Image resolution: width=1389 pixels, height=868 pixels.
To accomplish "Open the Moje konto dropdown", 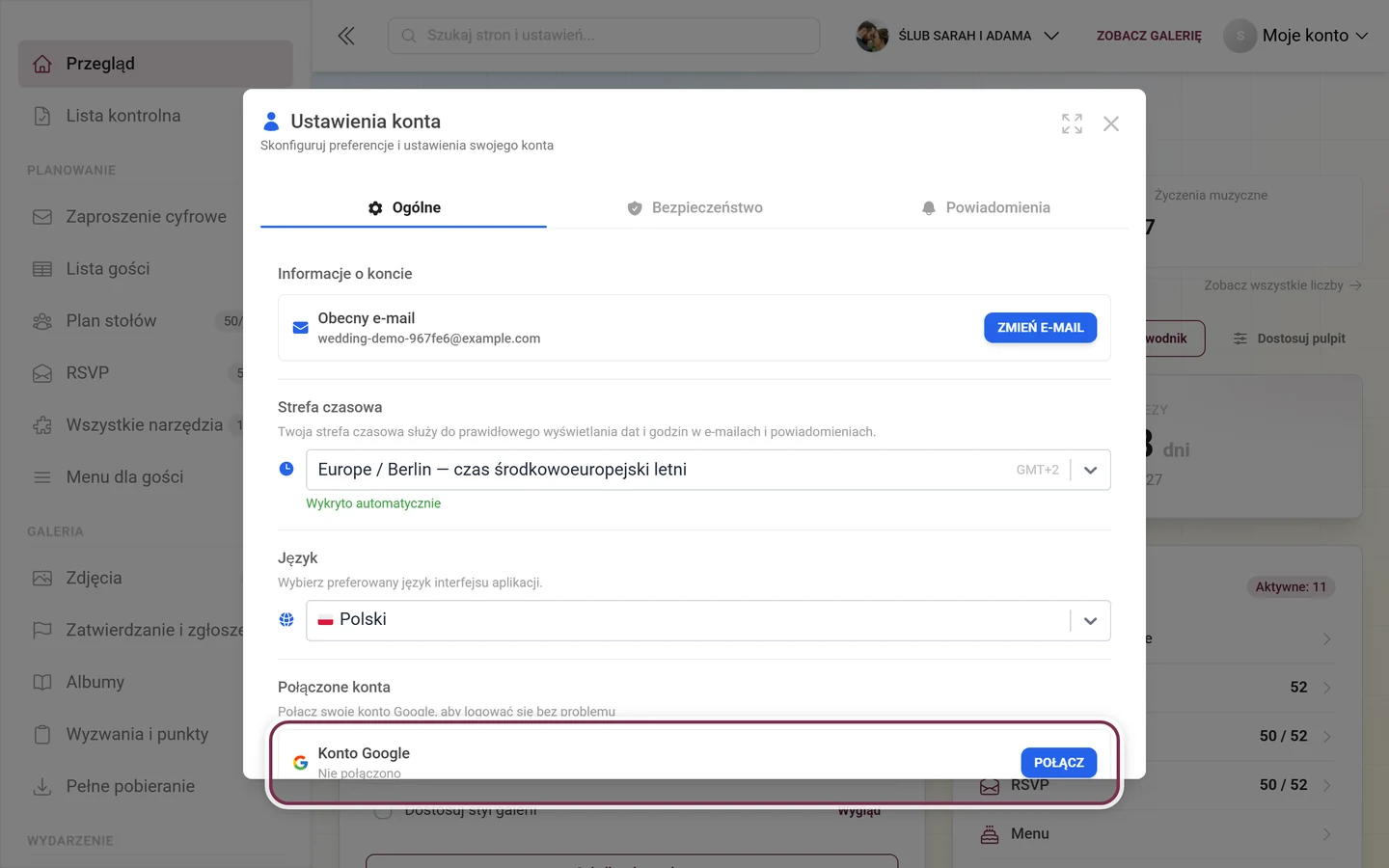I will pos(1296,36).
